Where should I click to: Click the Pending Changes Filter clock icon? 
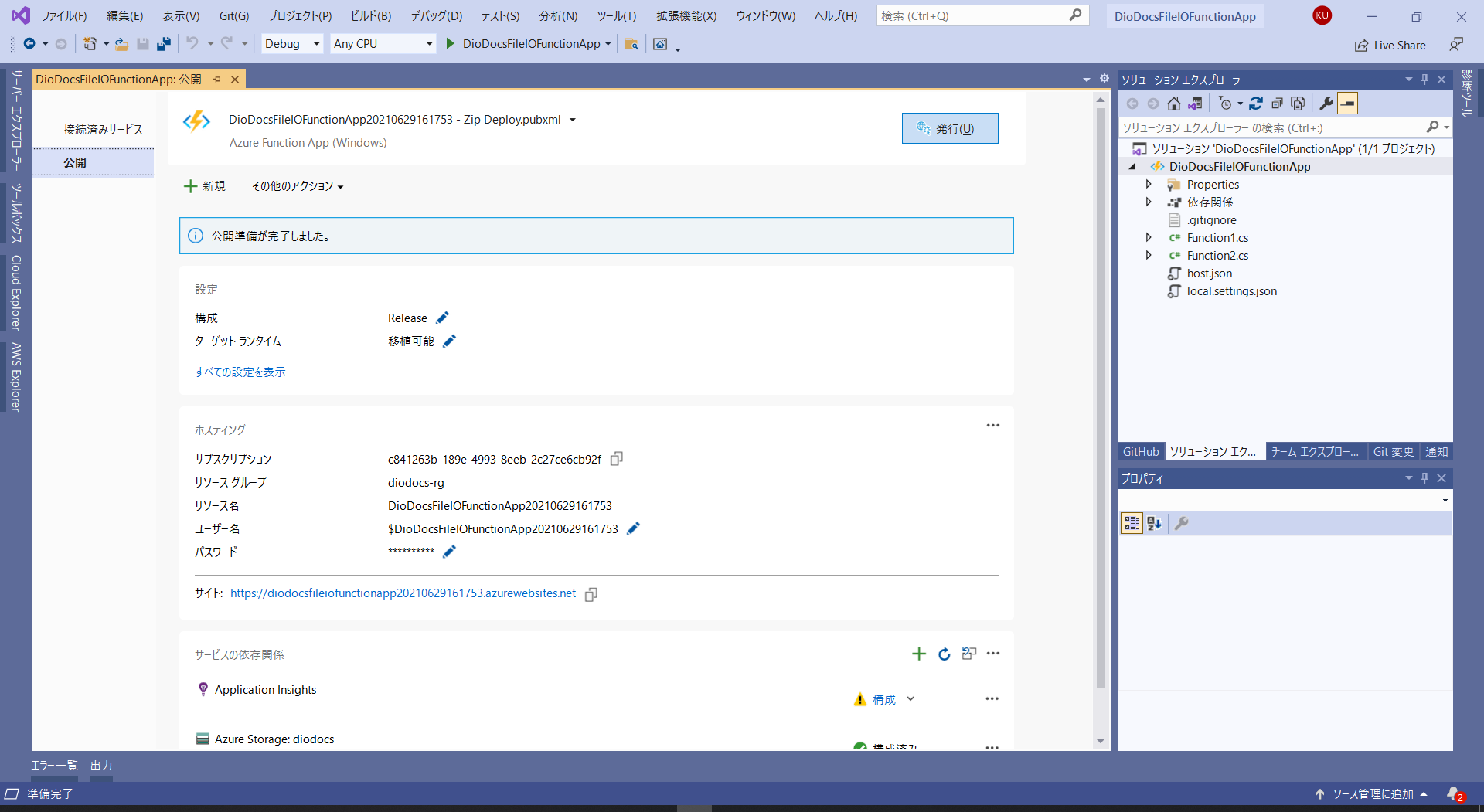pyautogui.click(x=1225, y=104)
